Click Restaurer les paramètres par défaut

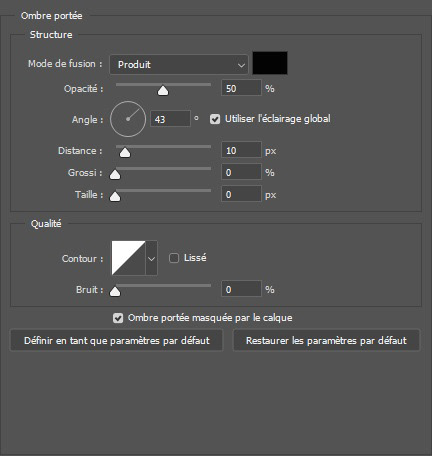coord(326,340)
